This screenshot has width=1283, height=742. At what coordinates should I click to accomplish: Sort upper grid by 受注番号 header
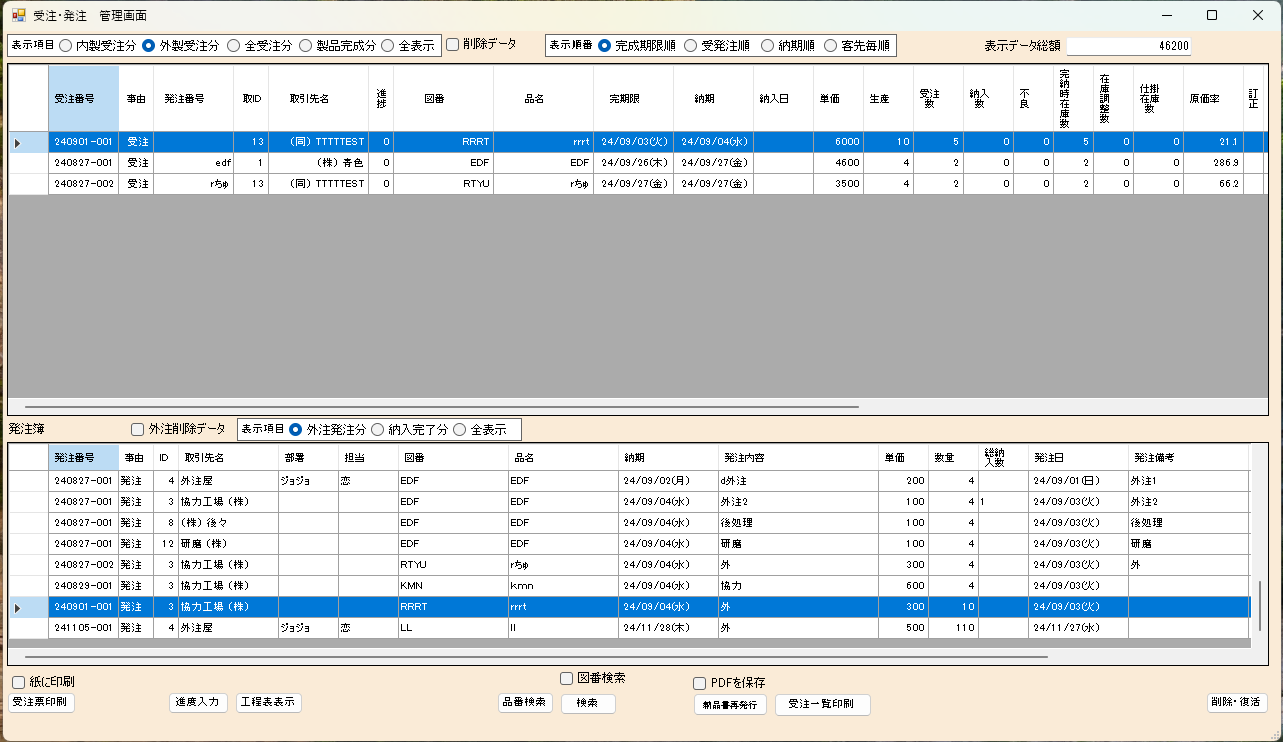(83, 99)
